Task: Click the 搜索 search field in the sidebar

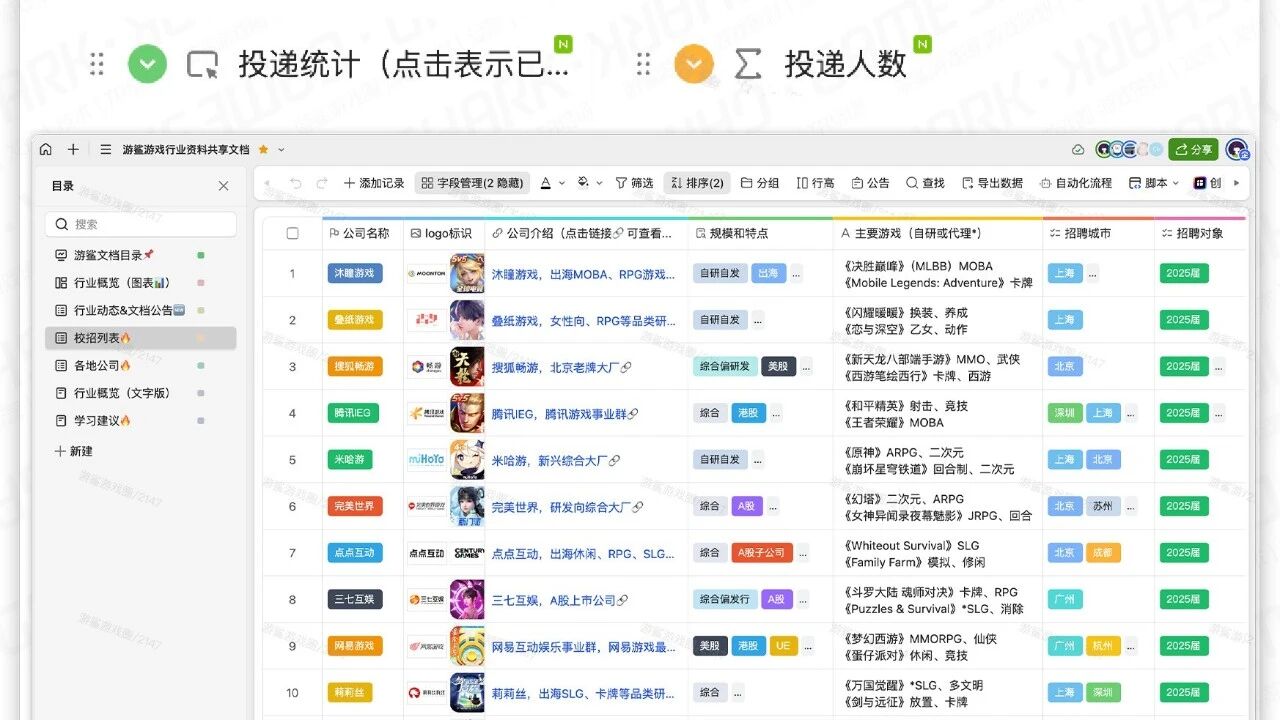Action: coord(141,224)
